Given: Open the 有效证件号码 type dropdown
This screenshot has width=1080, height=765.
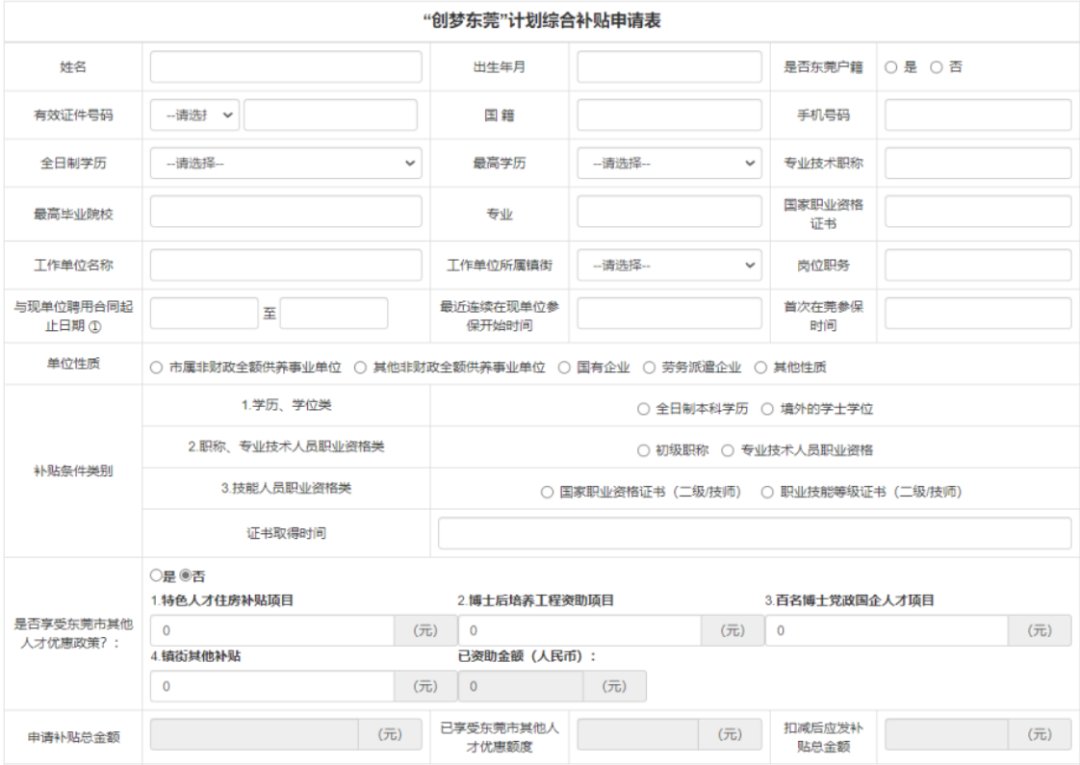Looking at the screenshot, I should tap(195, 115).
